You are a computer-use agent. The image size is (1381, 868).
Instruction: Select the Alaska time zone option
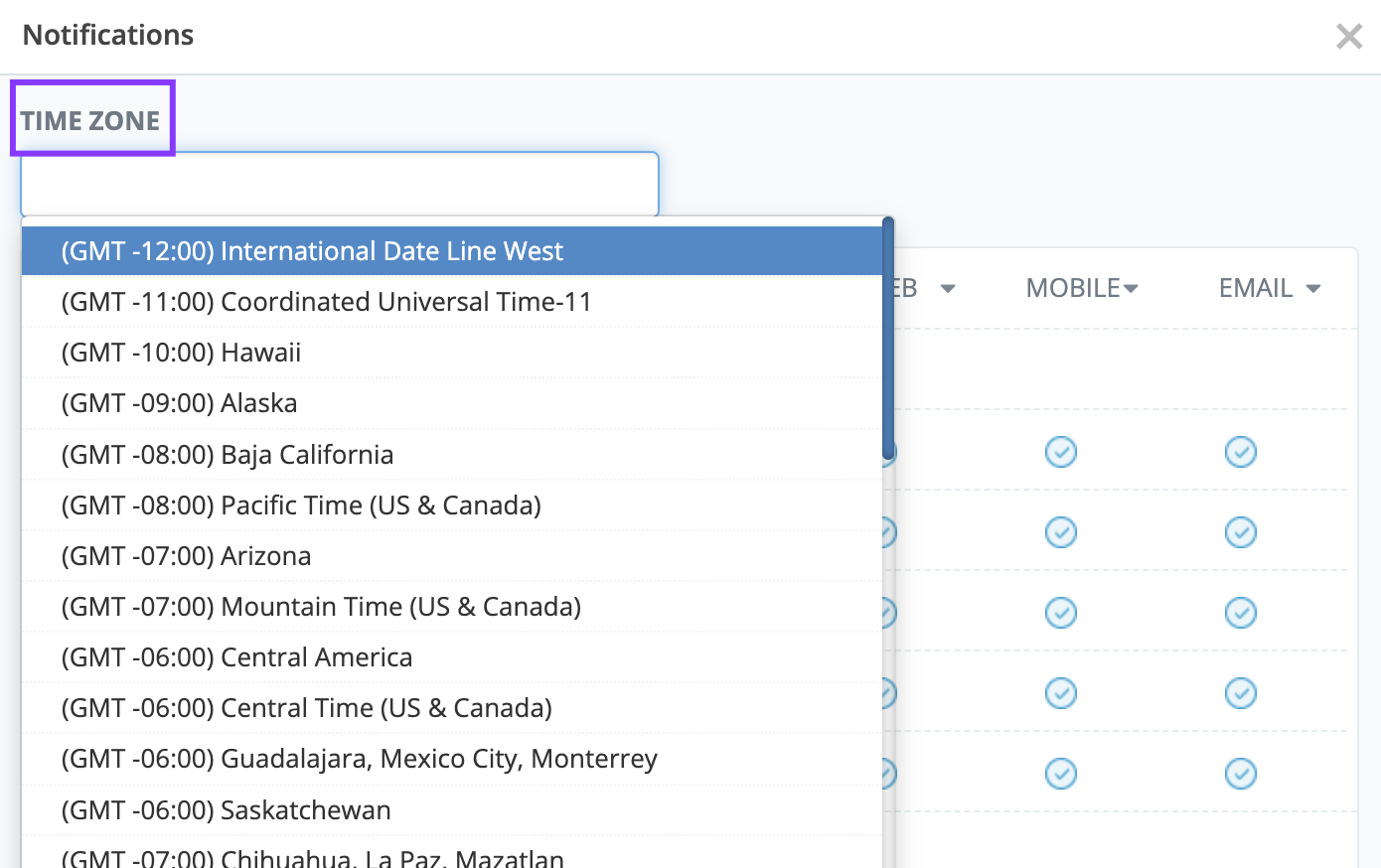coord(179,403)
